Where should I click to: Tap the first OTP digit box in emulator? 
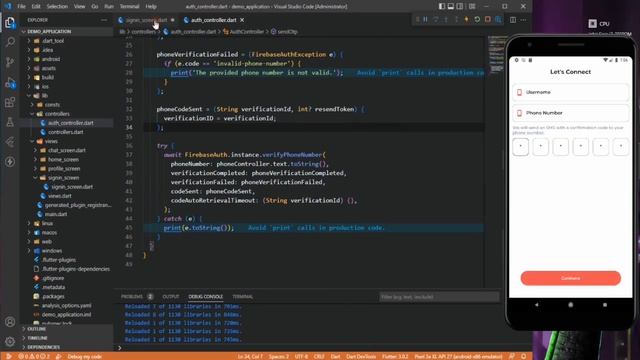pos(520,146)
